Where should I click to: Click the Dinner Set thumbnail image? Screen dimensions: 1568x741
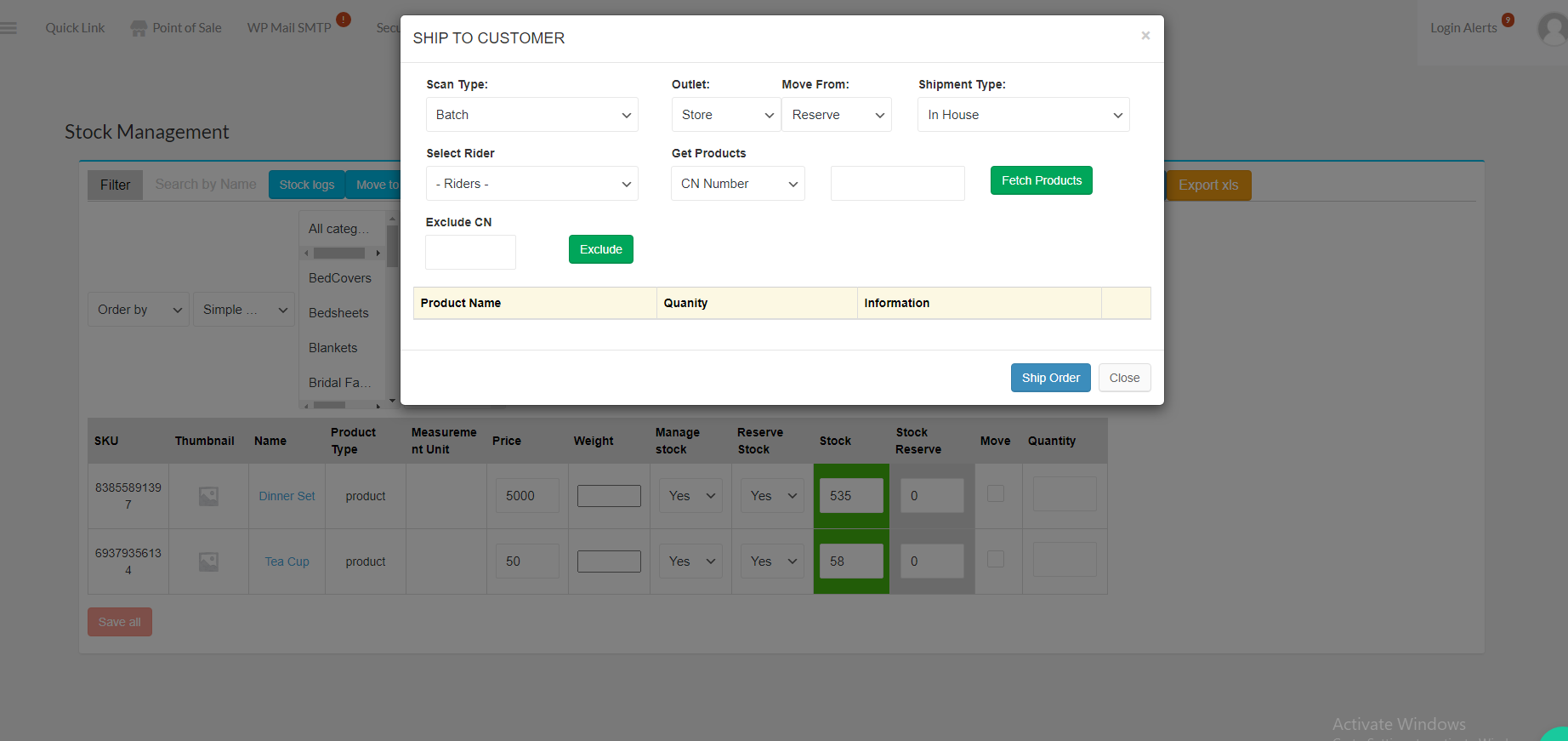click(x=208, y=496)
